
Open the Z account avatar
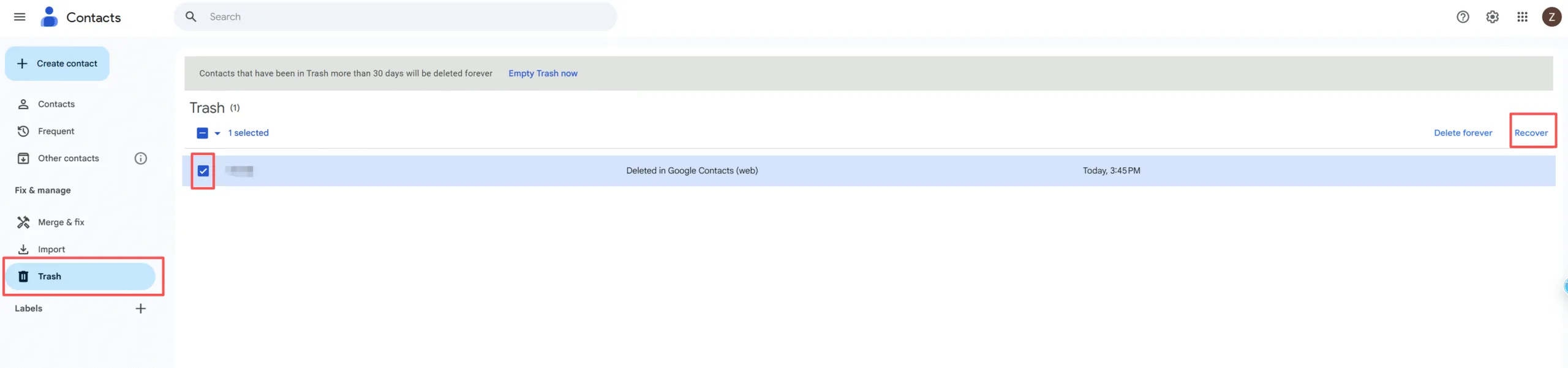pos(1551,17)
